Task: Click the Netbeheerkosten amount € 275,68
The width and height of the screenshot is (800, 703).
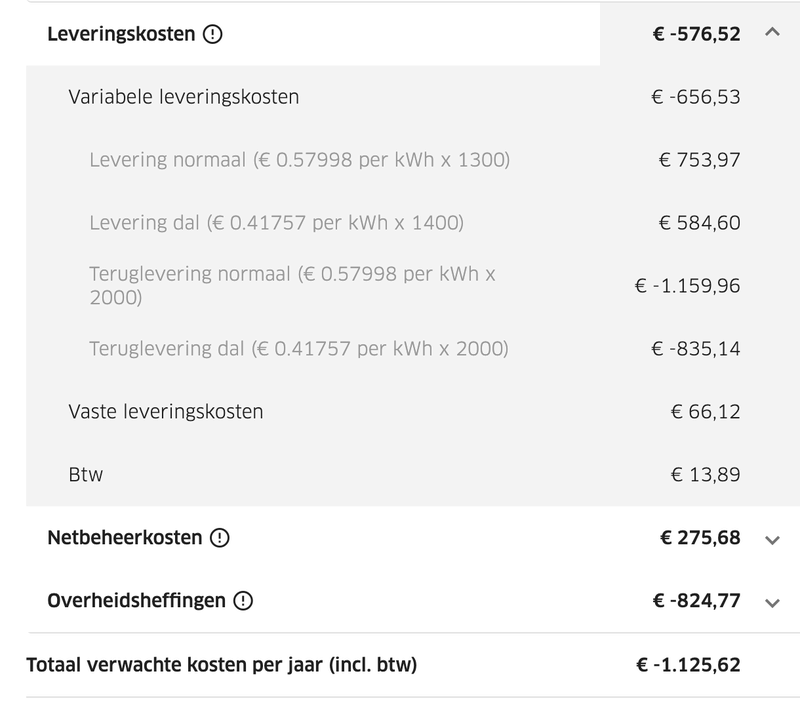Action: 700,538
